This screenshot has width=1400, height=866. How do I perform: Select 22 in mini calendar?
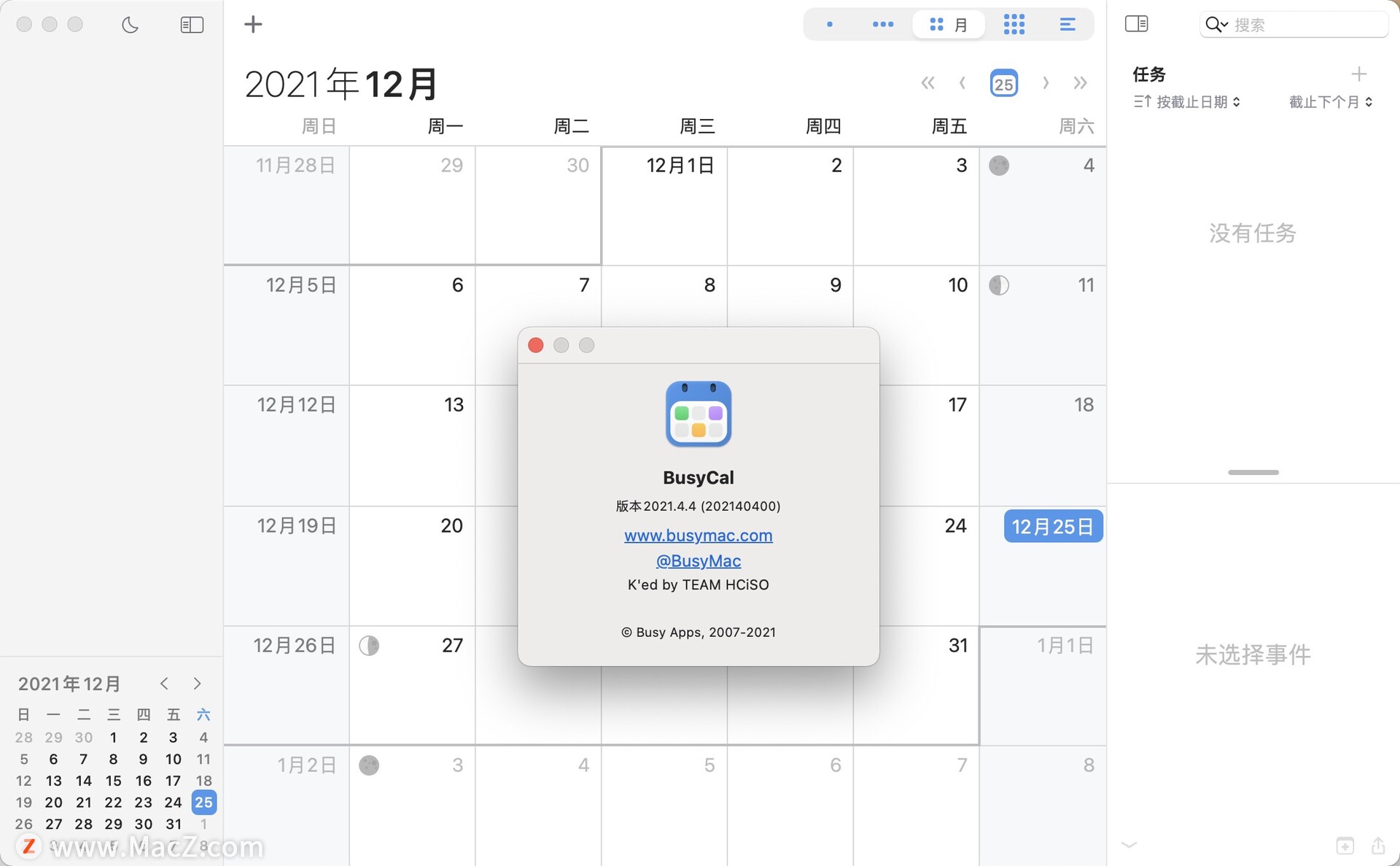(x=113, y=803)
